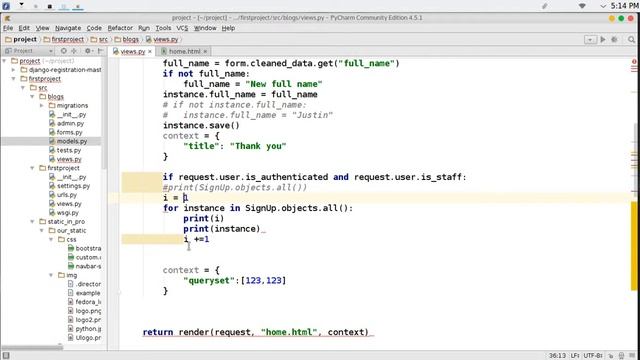Collapse the project root folder
The width and height of the screenshot is (640, 360).
coord(4,61)
